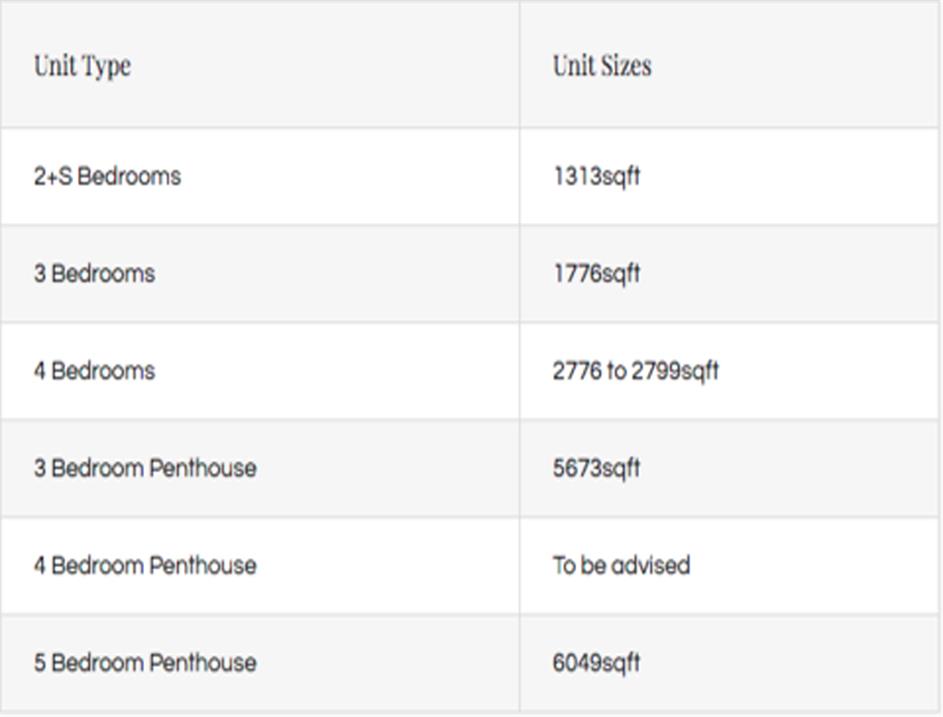Viewport: 943px width, 717px height.
Task: Click the 3 Bedrooms unit type cell
Action: click(x=94, y=273)
